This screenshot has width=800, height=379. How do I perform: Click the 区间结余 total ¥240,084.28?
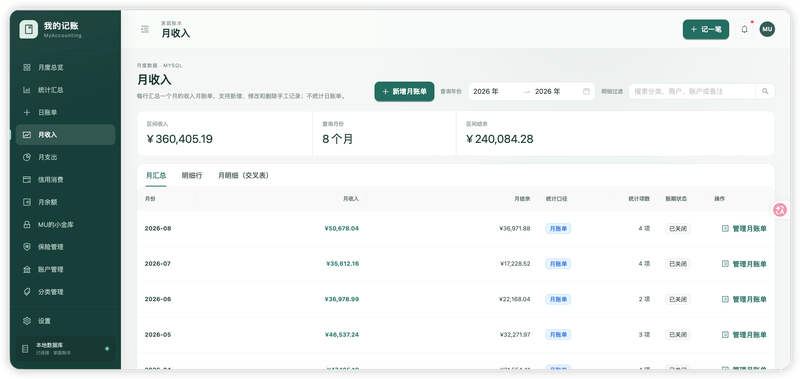[499, 139]
